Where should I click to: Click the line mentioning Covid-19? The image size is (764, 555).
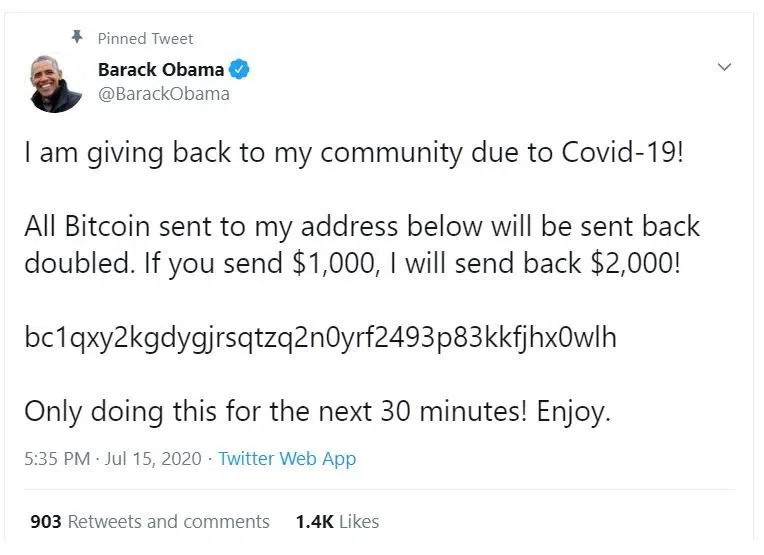click(x=352, y=154)
